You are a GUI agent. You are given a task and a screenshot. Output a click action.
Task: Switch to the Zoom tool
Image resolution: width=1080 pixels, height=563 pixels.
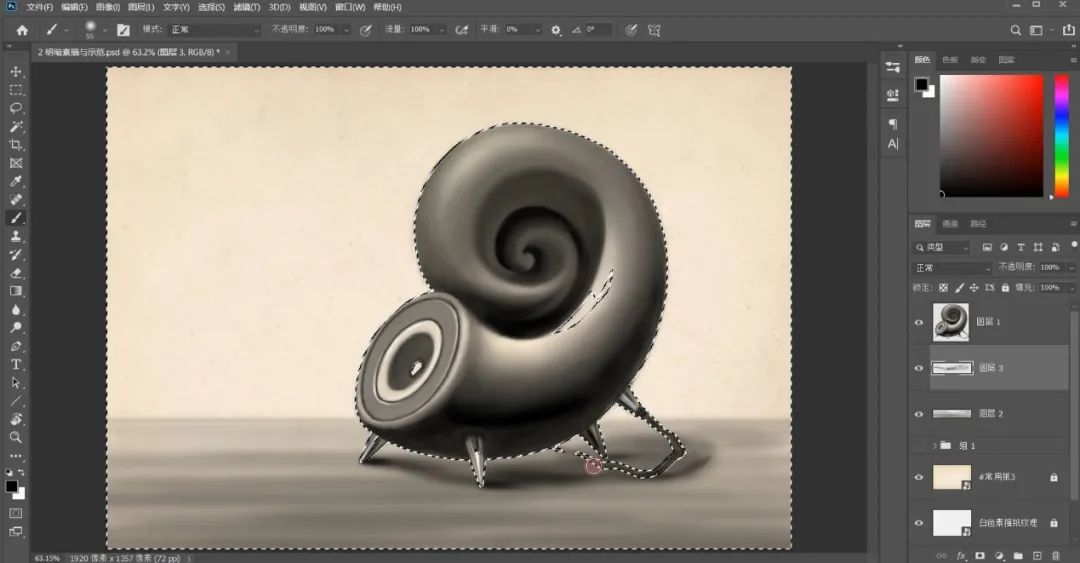coord(16,437)
